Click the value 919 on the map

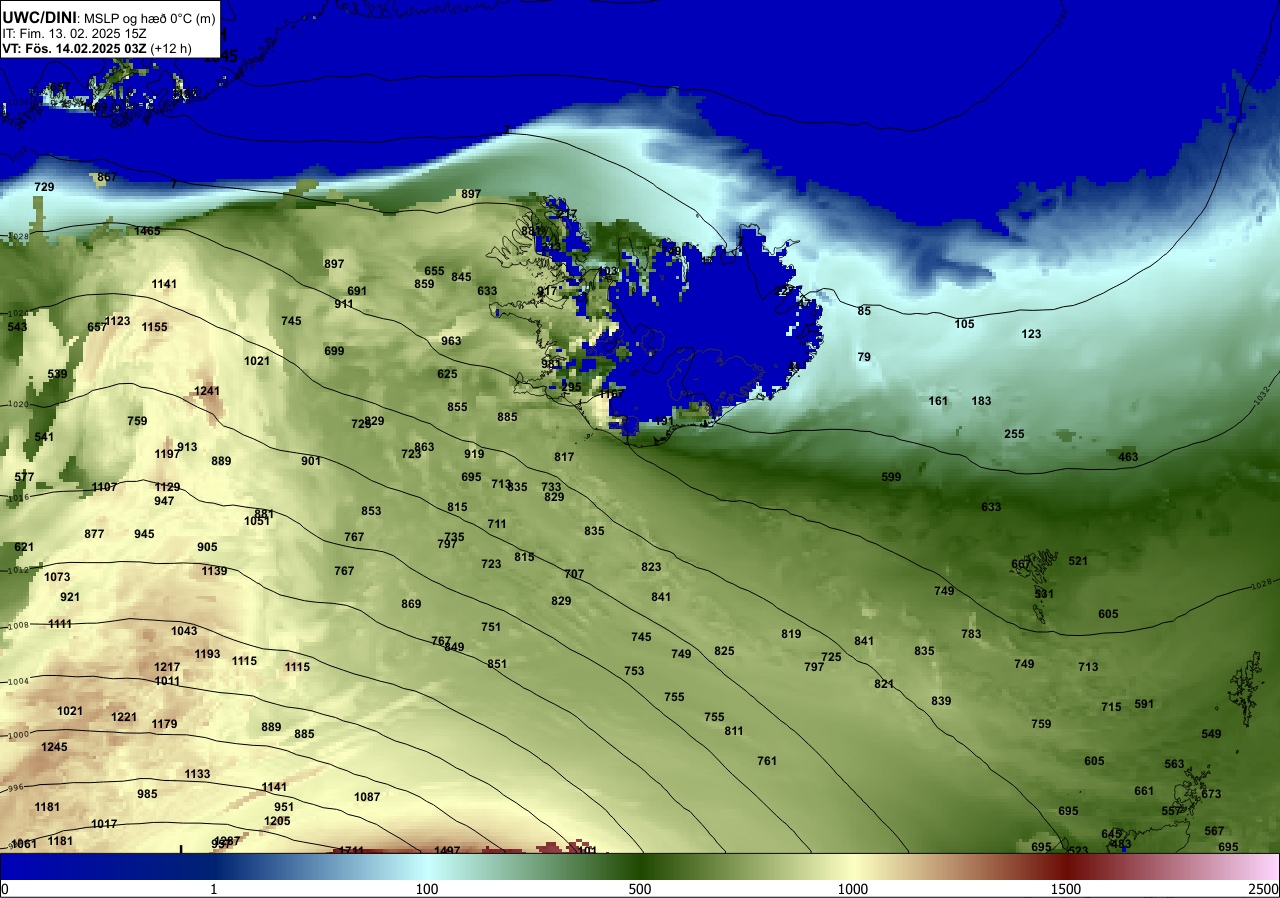click(474, 454)
